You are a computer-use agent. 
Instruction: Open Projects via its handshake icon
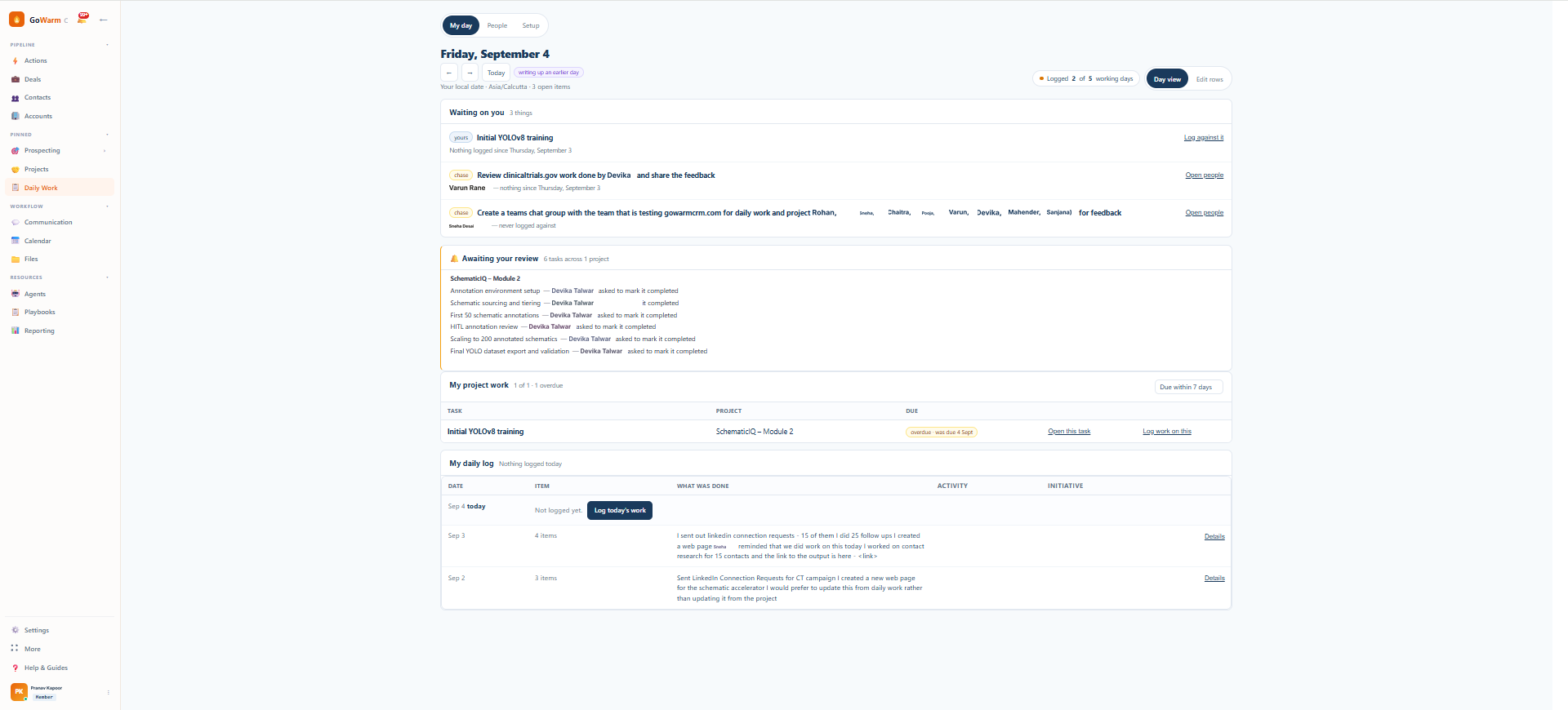pyautogui.click(x=15, y=170)
